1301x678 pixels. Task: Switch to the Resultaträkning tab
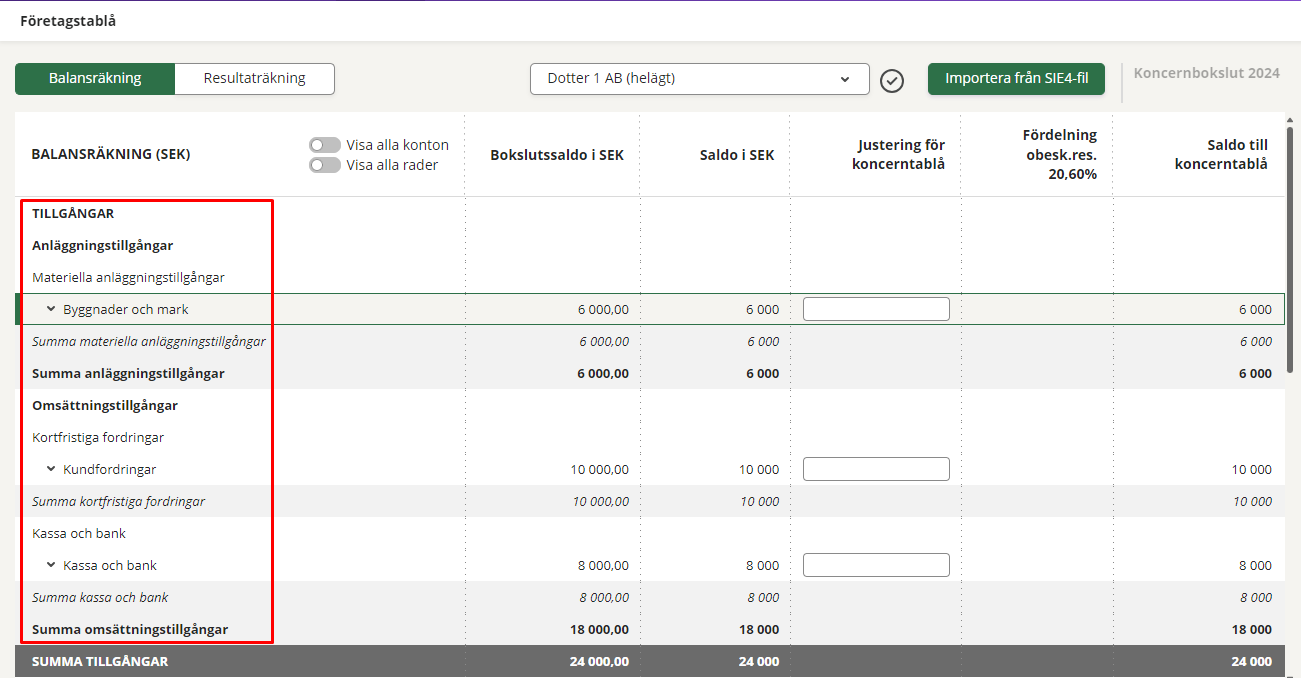[x=254, y=79]
